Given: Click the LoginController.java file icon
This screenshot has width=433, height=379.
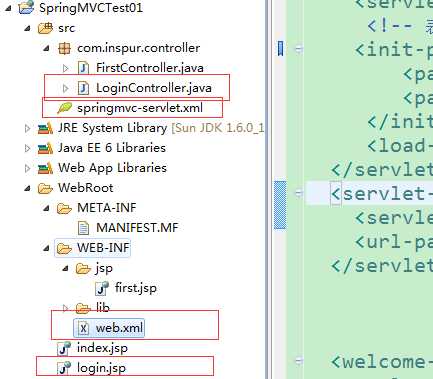Looking at the screenshot, I should [x=83, y=88].
